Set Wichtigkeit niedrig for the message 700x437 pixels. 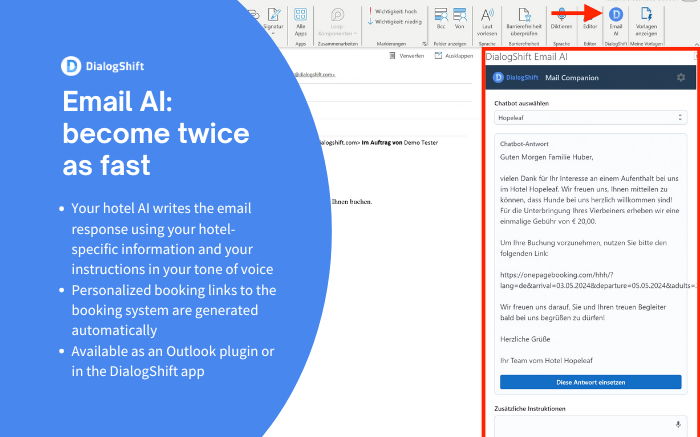(395, 21)
